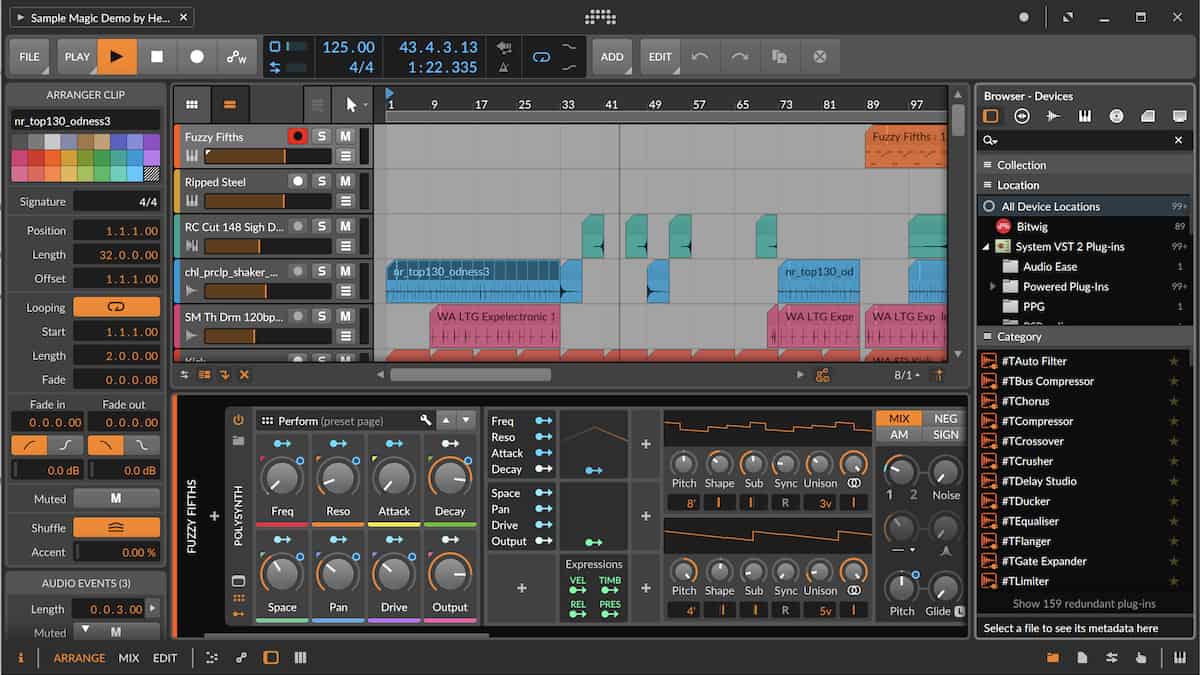Image resolution: width=1200 pixels, height=675 pixels.
Task: Stop the transport
Action: pyautogui.click(x=157, y=57)
